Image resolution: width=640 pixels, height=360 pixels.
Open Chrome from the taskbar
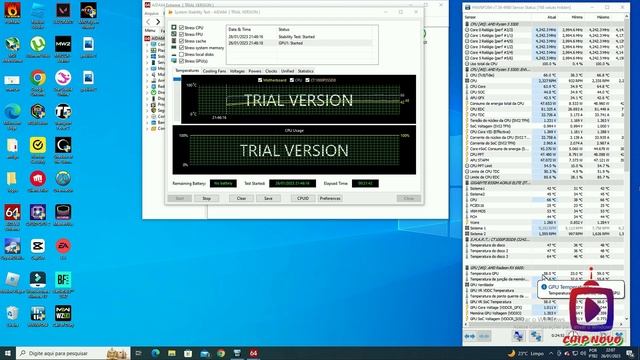pos(221,353)
